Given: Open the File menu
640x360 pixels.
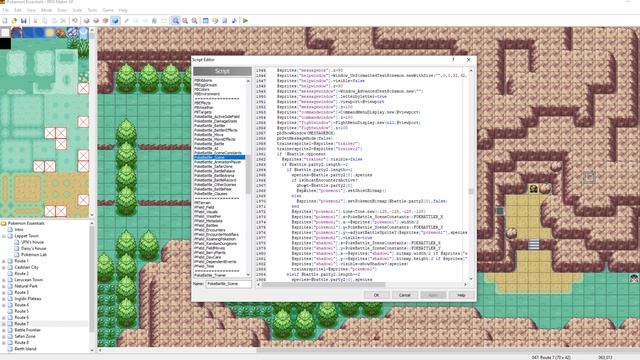Looking at the screenshot, I should click(6, 10).
